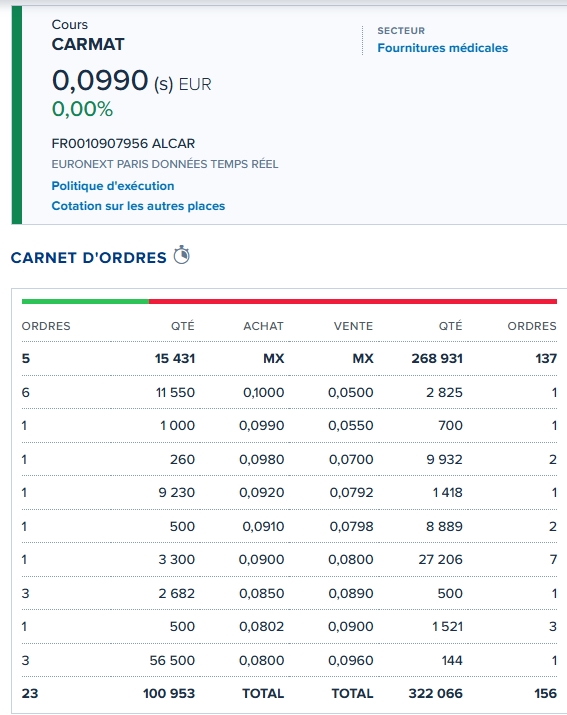Select buy quantity 11 550
This screenshot has width=567, height=715.
175,392
